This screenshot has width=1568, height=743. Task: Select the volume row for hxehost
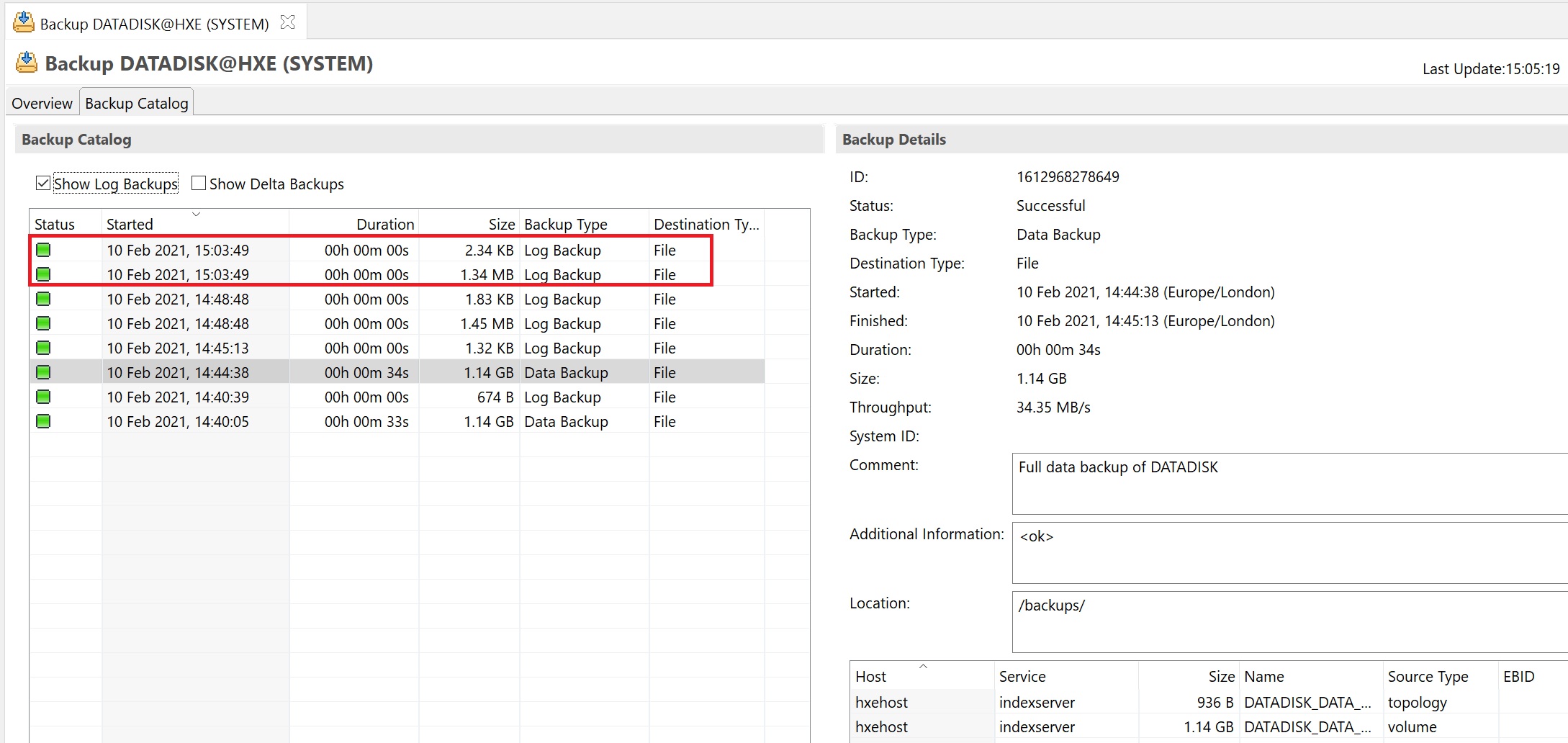click(1209, 726)
